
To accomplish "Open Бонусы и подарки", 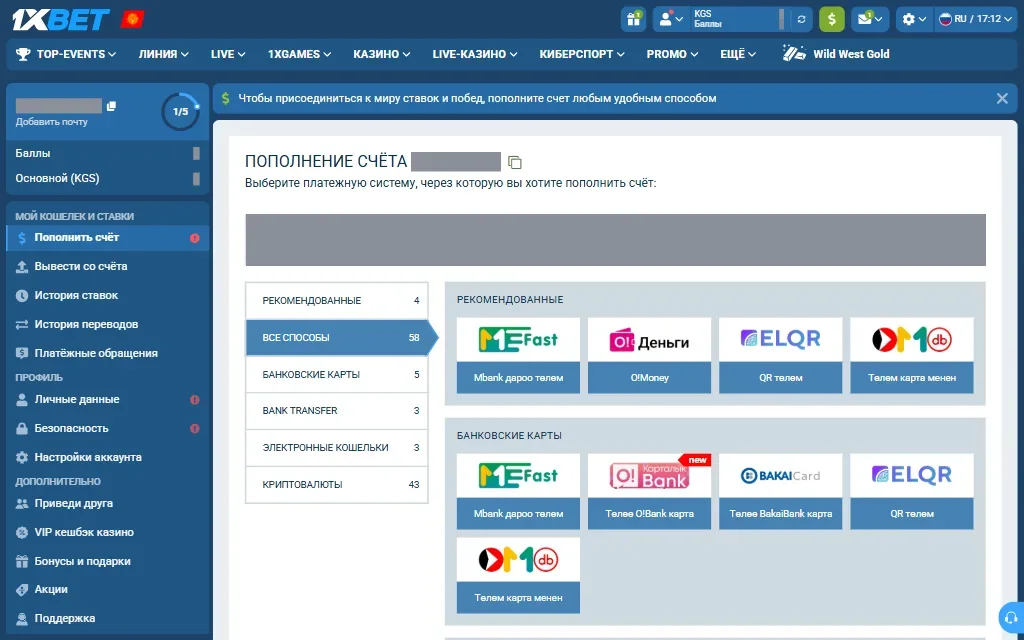I will coord(108,561).
